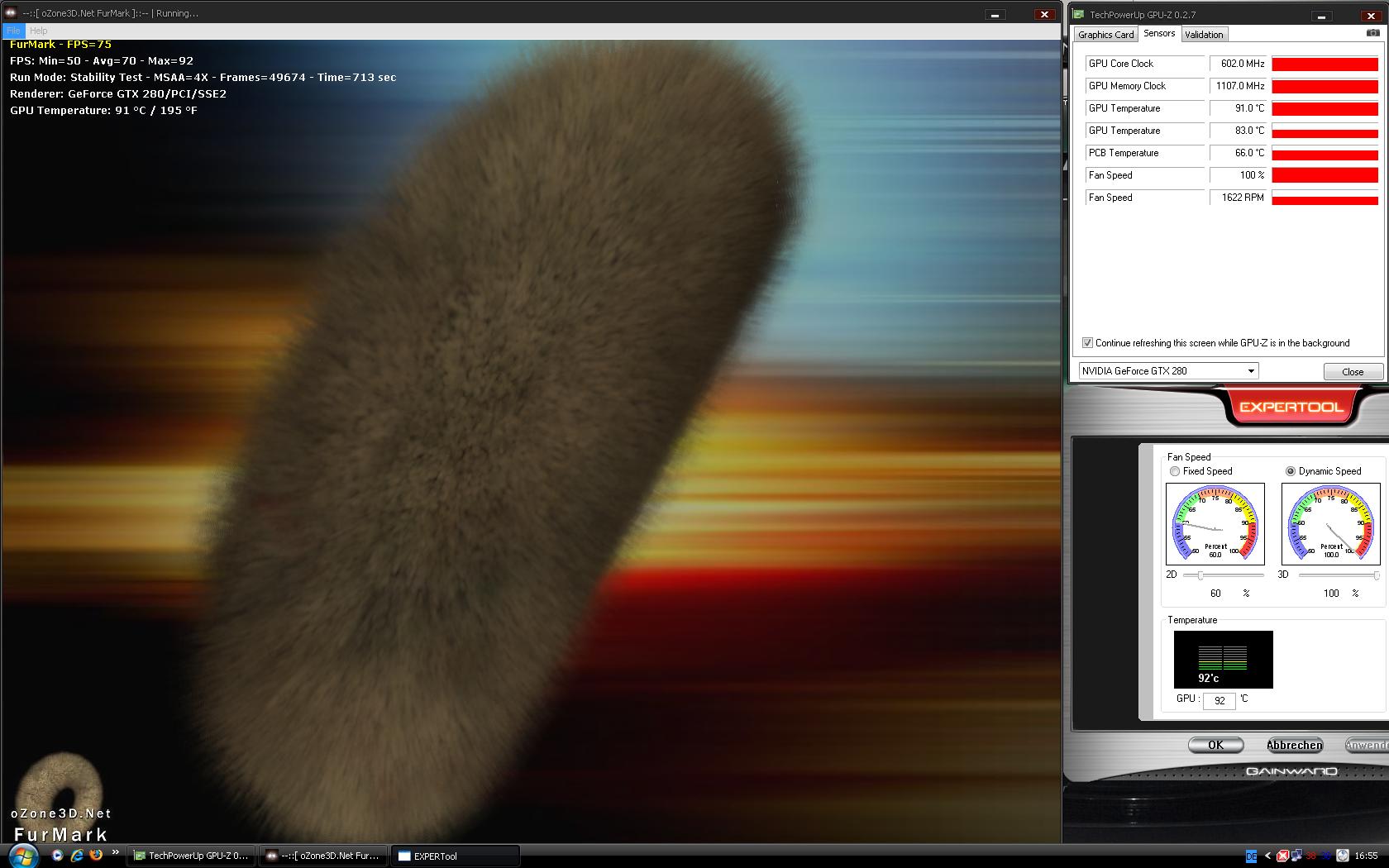Select the Sensors tab in GPU-Z
Viewport: 1389px width, 868px height.
[1159, 34]
